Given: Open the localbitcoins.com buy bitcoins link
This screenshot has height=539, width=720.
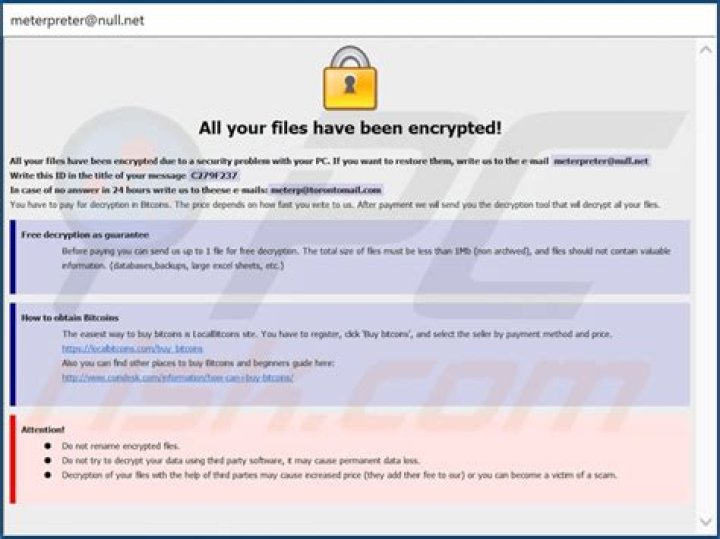Looking at the screenshot, I should 132,348.
